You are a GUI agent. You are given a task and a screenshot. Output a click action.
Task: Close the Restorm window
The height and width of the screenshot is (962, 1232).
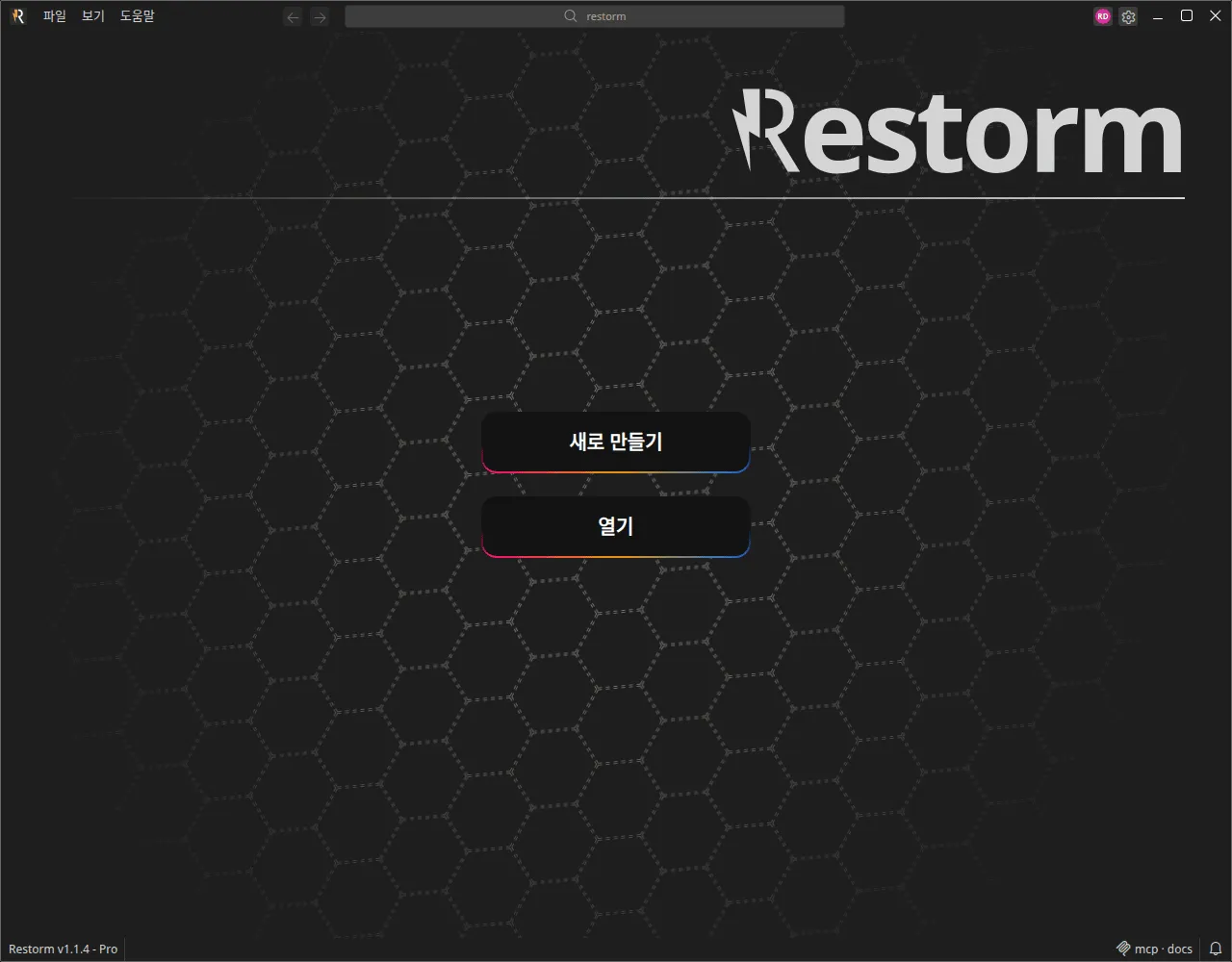[x=1216, y=16]
